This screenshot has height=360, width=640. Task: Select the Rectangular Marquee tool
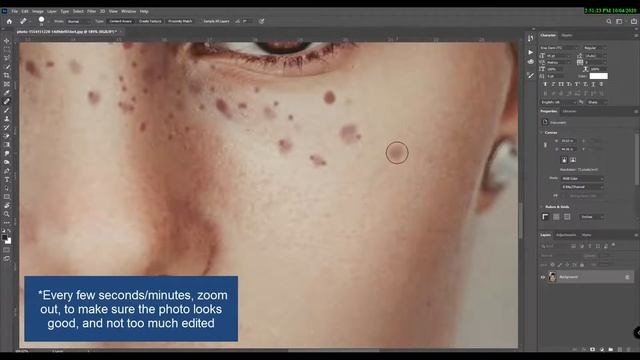coord(7,49)
